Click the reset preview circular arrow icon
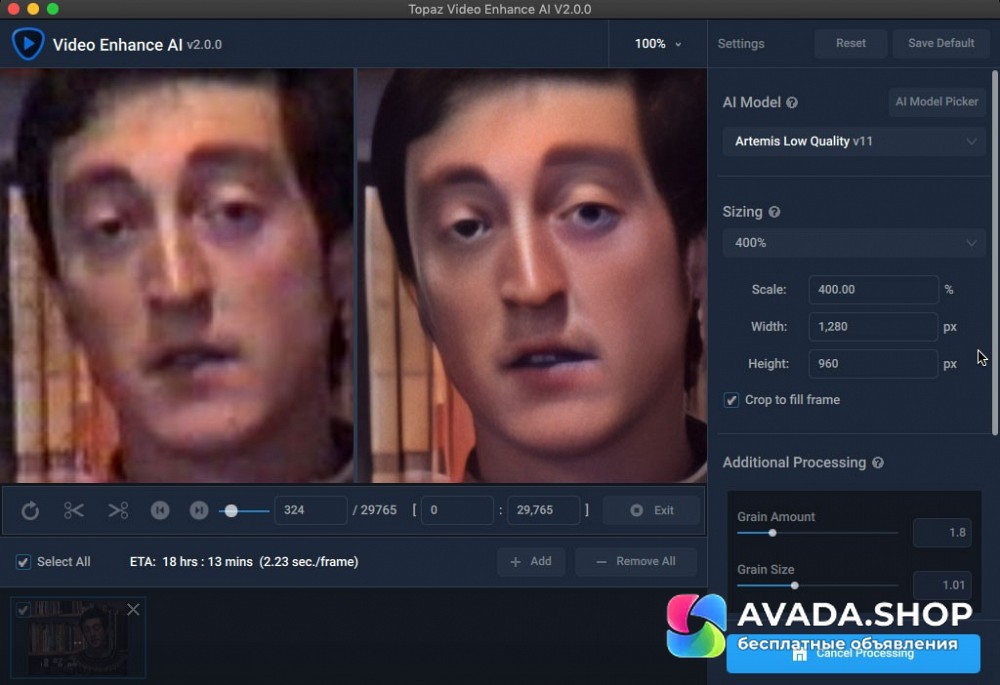Viewport: 1000px width, 685px height. [x=30, y=511]
